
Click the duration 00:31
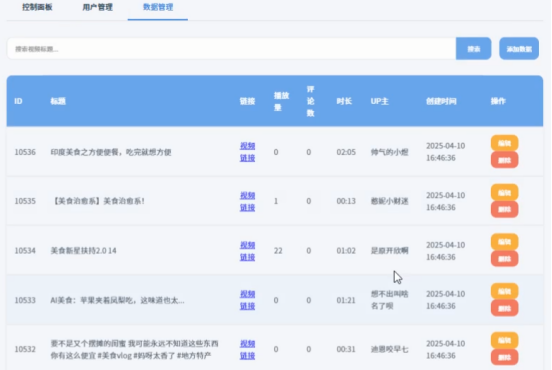pyautogui.click(x=346, y=349)
